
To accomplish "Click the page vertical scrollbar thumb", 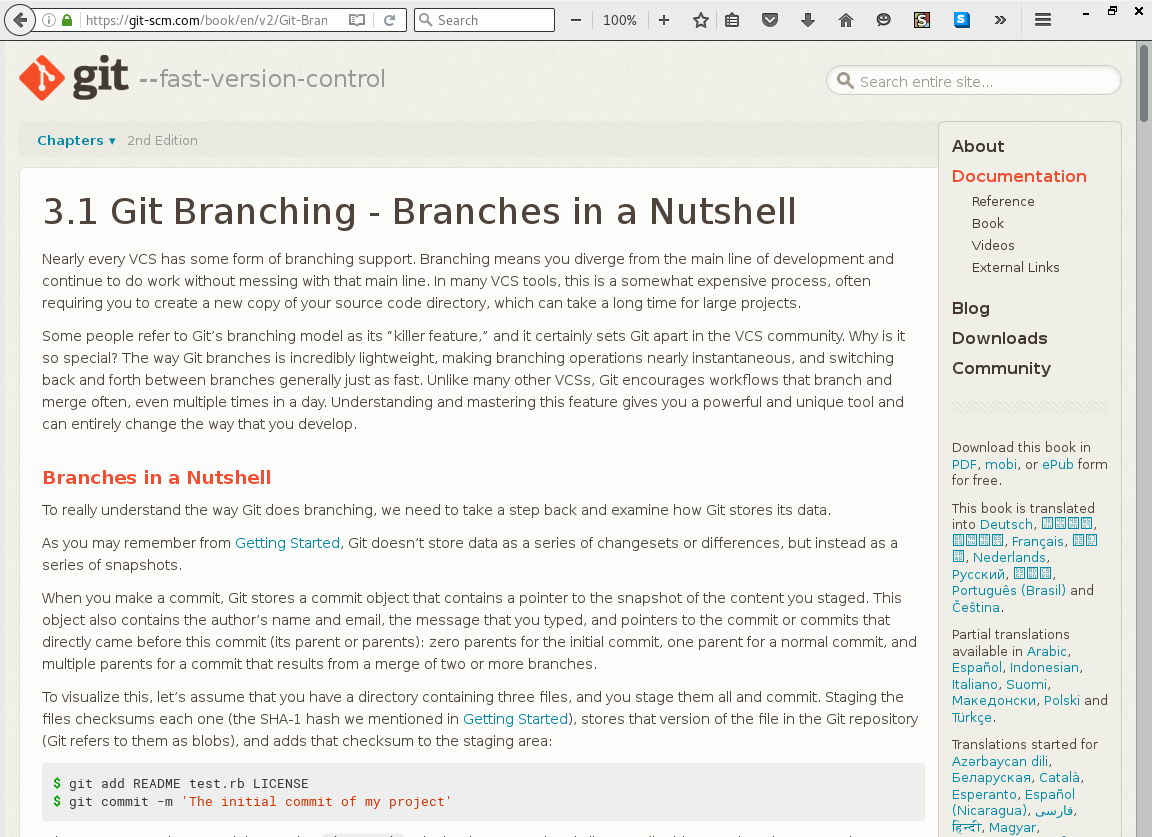I will click(1144, 84).
